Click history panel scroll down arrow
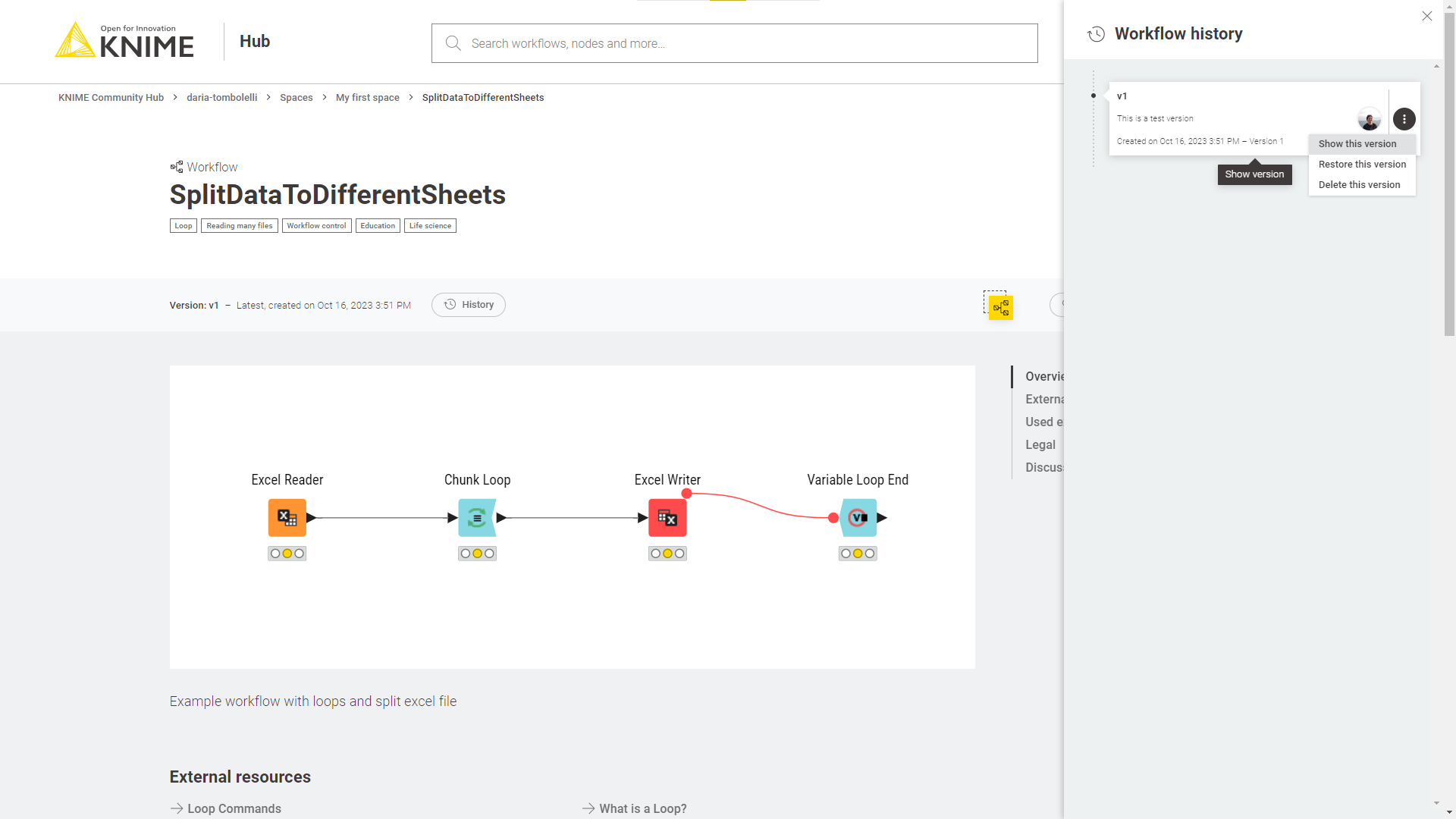 point(1436,803)
